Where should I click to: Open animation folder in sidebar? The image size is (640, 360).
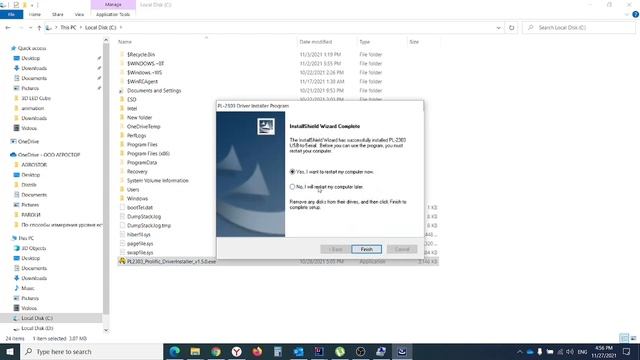pos(33,108)
